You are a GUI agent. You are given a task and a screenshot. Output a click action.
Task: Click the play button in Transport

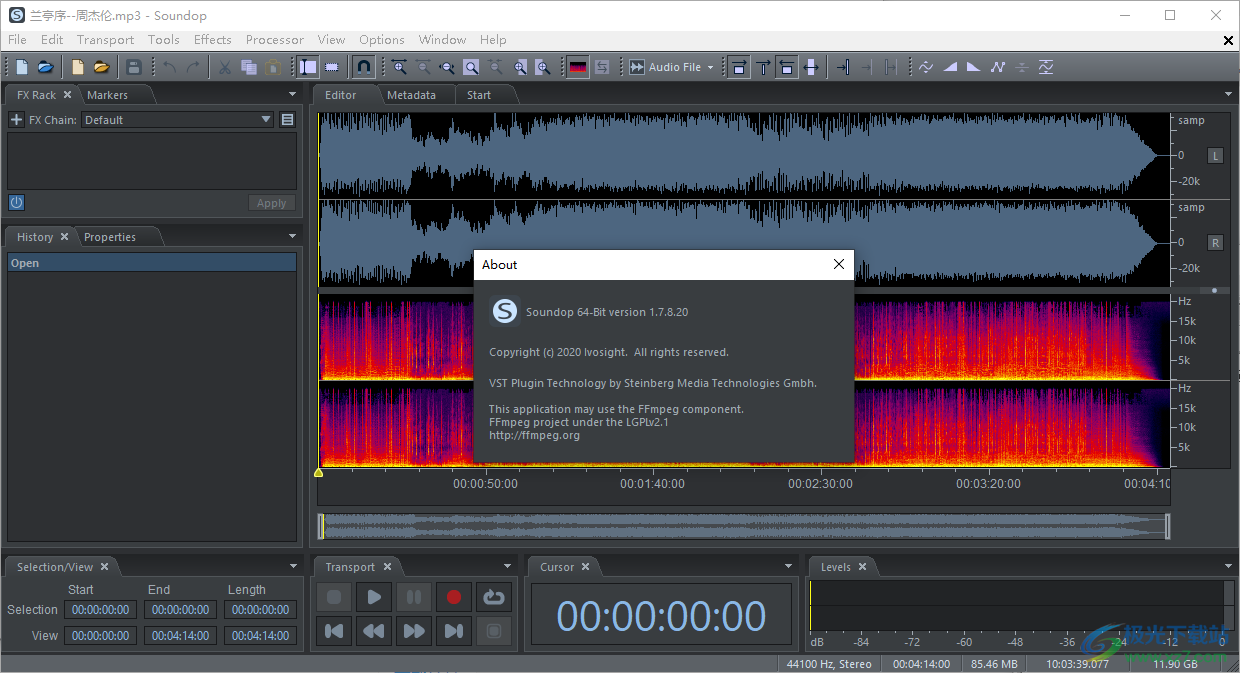point(374,597)
